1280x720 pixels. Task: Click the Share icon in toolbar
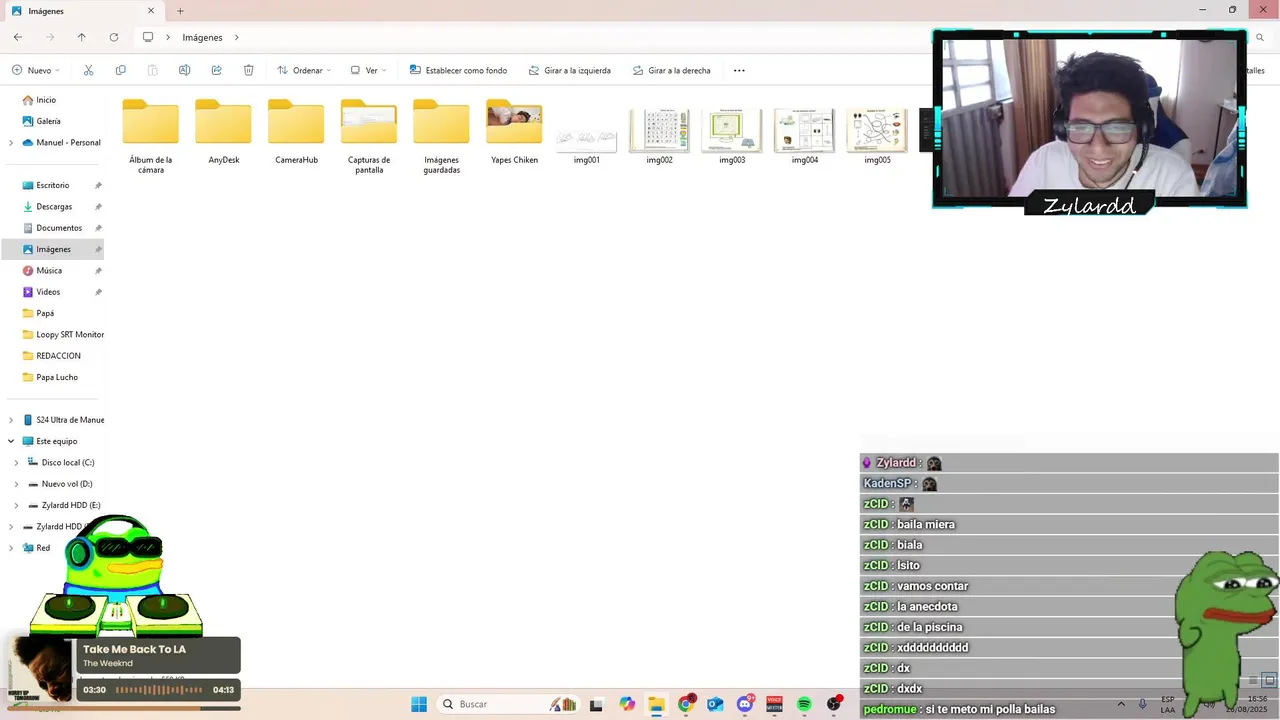[217, 70]
